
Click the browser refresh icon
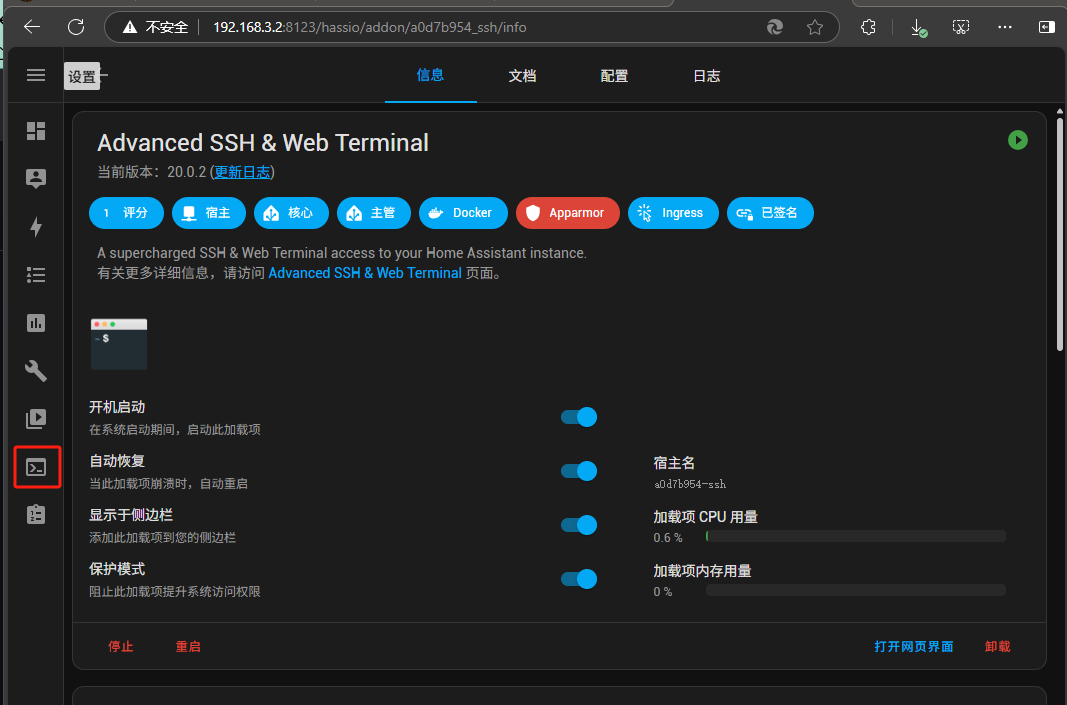pos(76,27)
